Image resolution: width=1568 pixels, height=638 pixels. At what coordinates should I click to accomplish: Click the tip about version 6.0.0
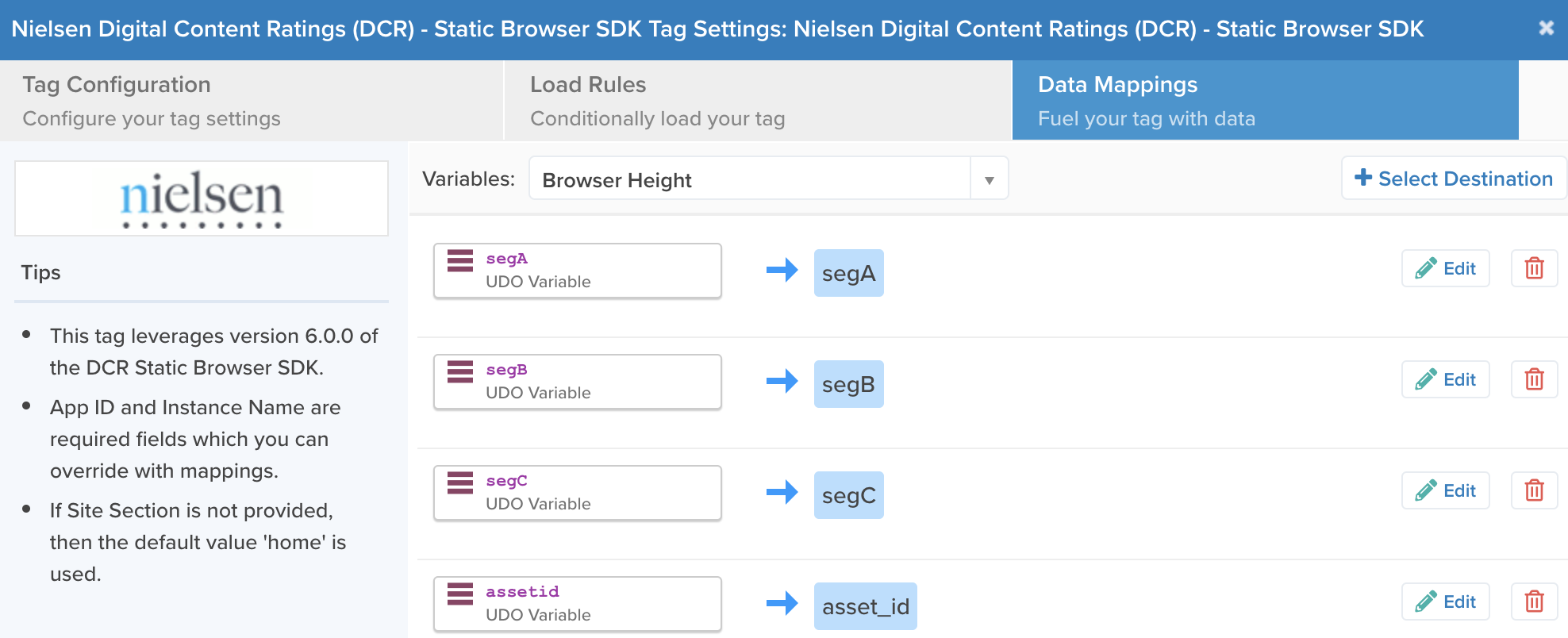click(x=213, y=352)
